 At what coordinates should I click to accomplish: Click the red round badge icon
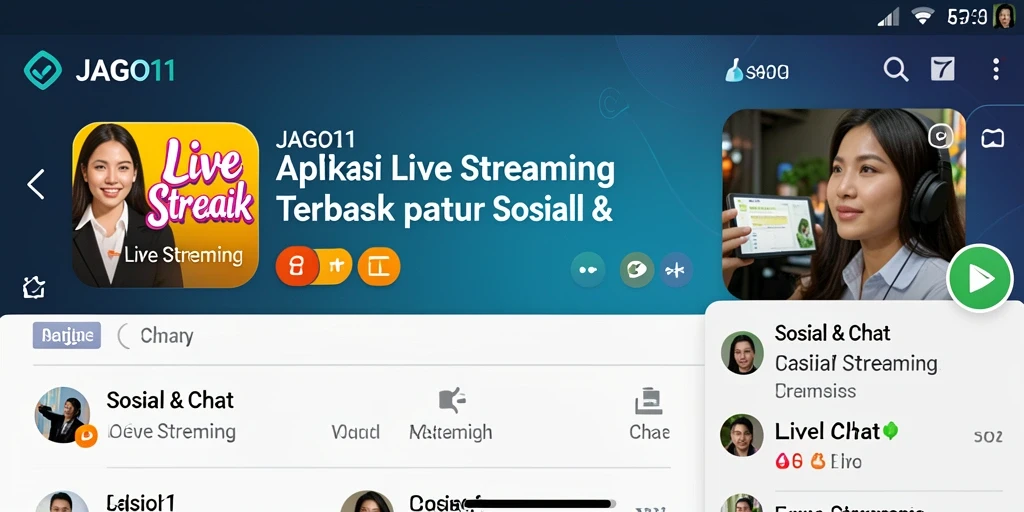pyautogui.click(x=297, y=266)
